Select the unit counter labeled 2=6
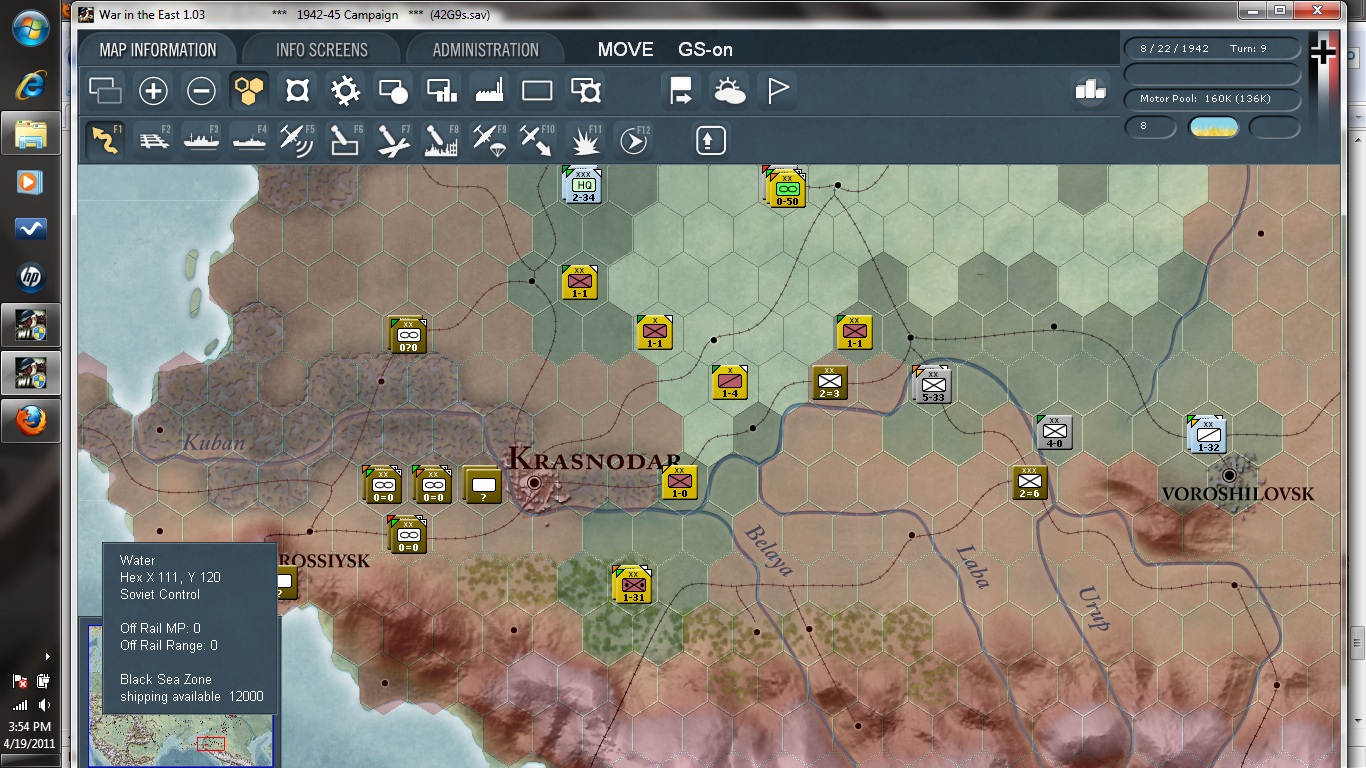This screenshot has height=768, width=1366. 1029,483
